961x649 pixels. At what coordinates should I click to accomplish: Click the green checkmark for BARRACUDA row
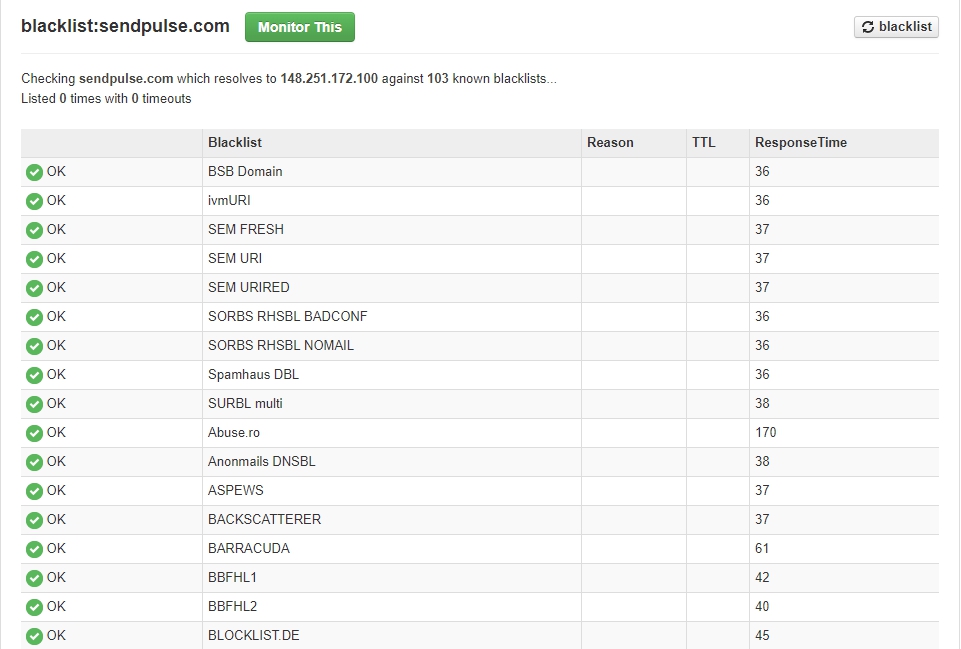point(34,549)
